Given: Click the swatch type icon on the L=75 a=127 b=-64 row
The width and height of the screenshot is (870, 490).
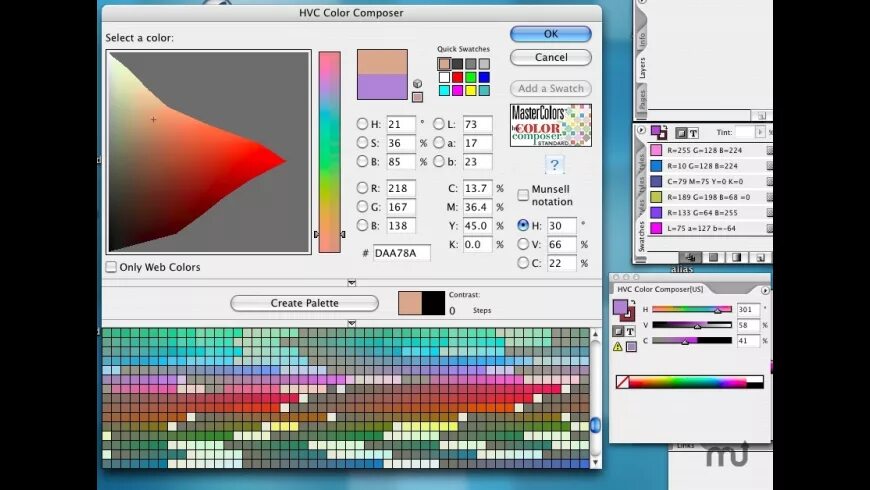Looking at the screenshot, I should pyautogui.click(x=770, y=228).
